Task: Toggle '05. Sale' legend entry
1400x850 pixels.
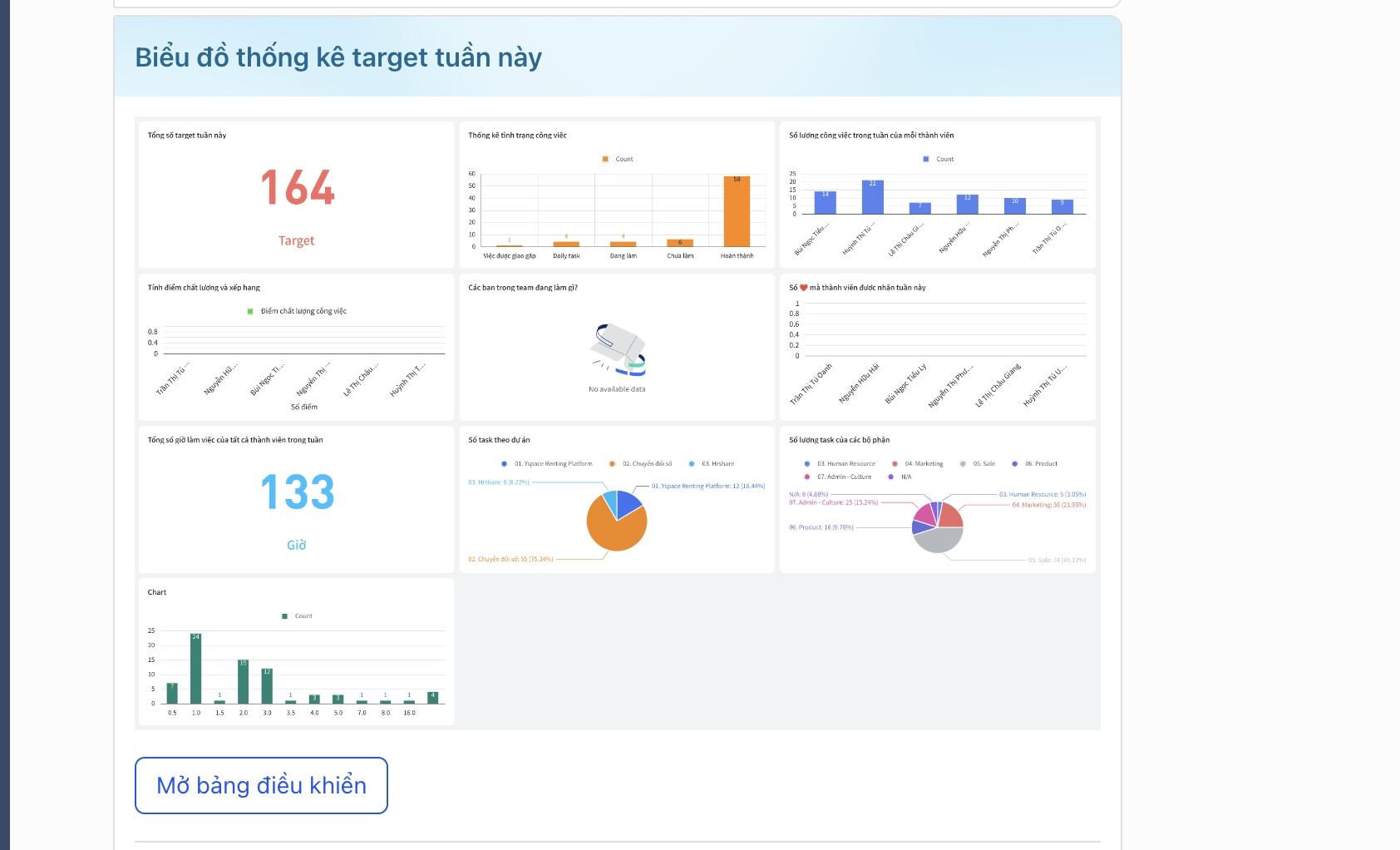Action: point(977,464)
